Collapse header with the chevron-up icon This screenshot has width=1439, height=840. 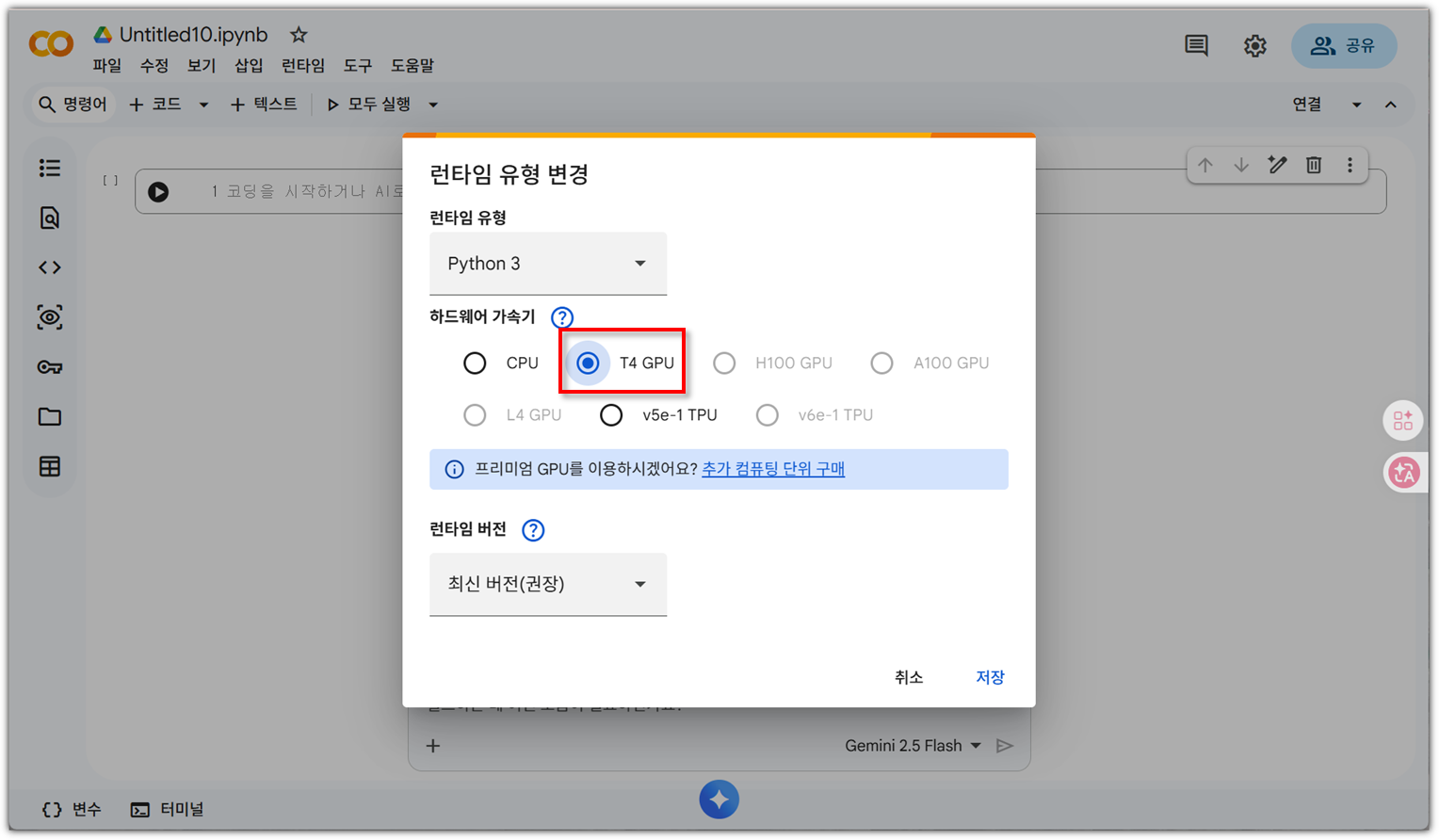[1391, 105]
